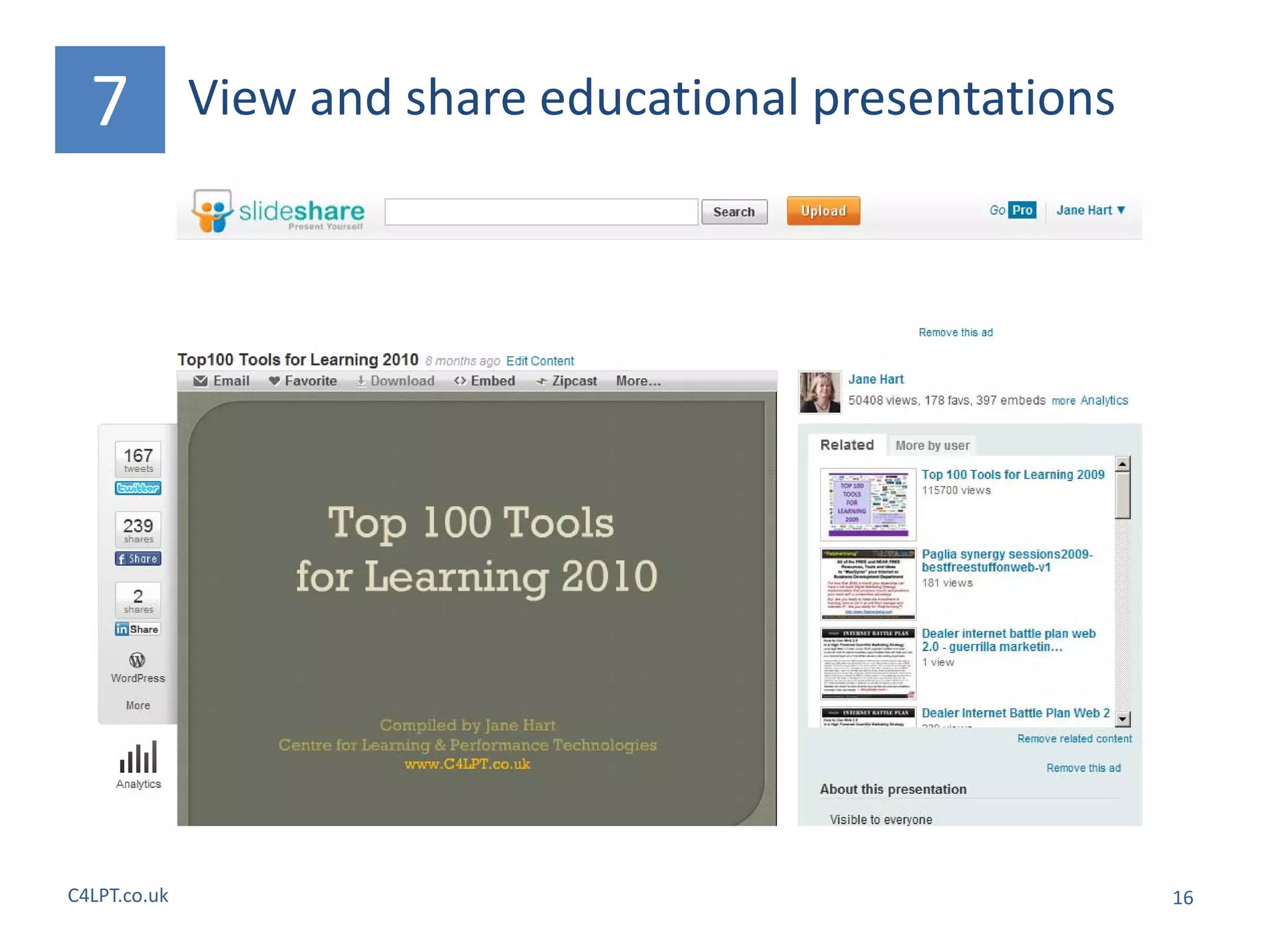Open the Jane Hart author name link

(876, 379)
